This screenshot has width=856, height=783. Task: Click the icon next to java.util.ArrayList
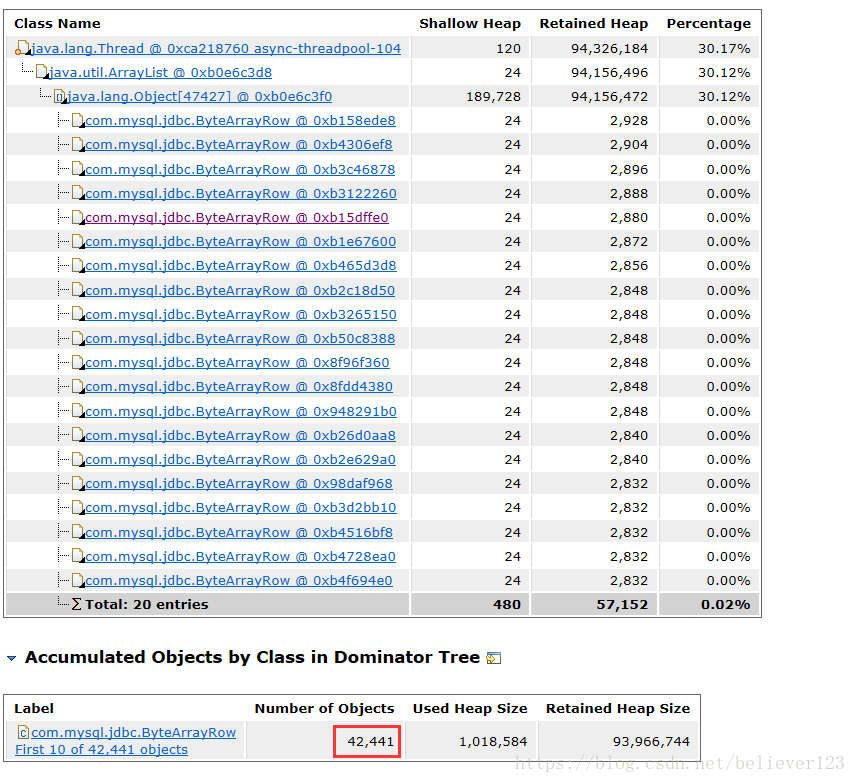click(41, 72)
